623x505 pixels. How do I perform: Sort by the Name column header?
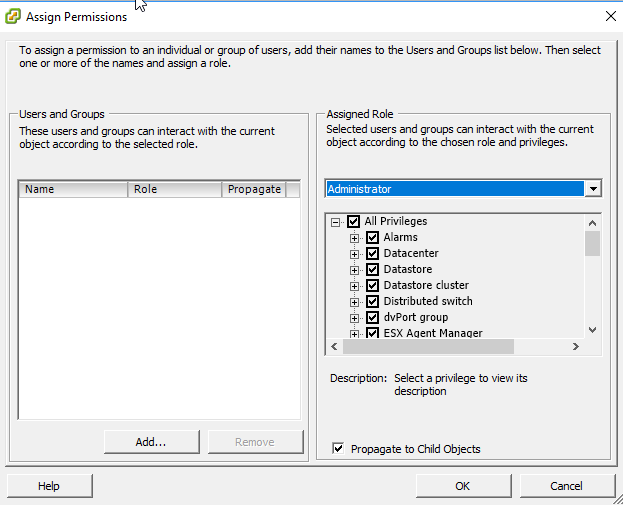point(73,190)
